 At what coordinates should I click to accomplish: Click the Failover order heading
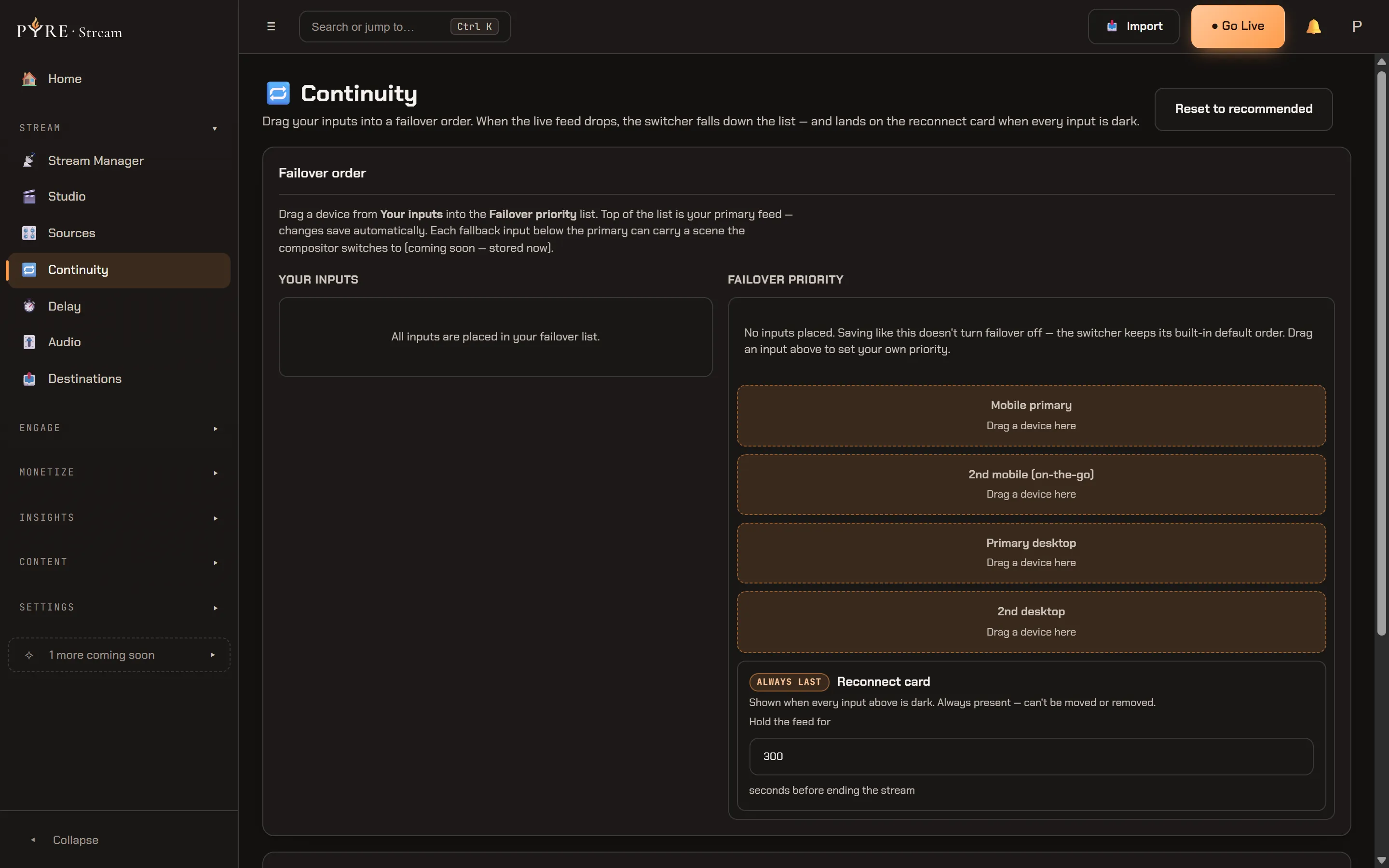coord(322,173)
